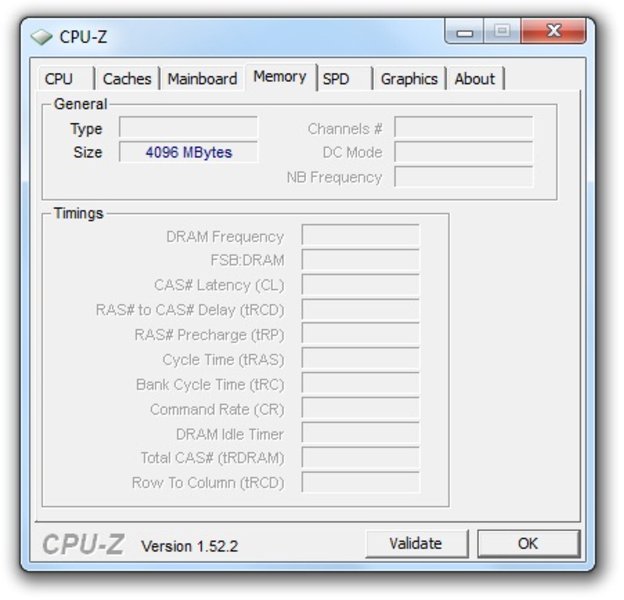Open the Graphics tab
The image size is (624, 600).
[x=409, y=79]
